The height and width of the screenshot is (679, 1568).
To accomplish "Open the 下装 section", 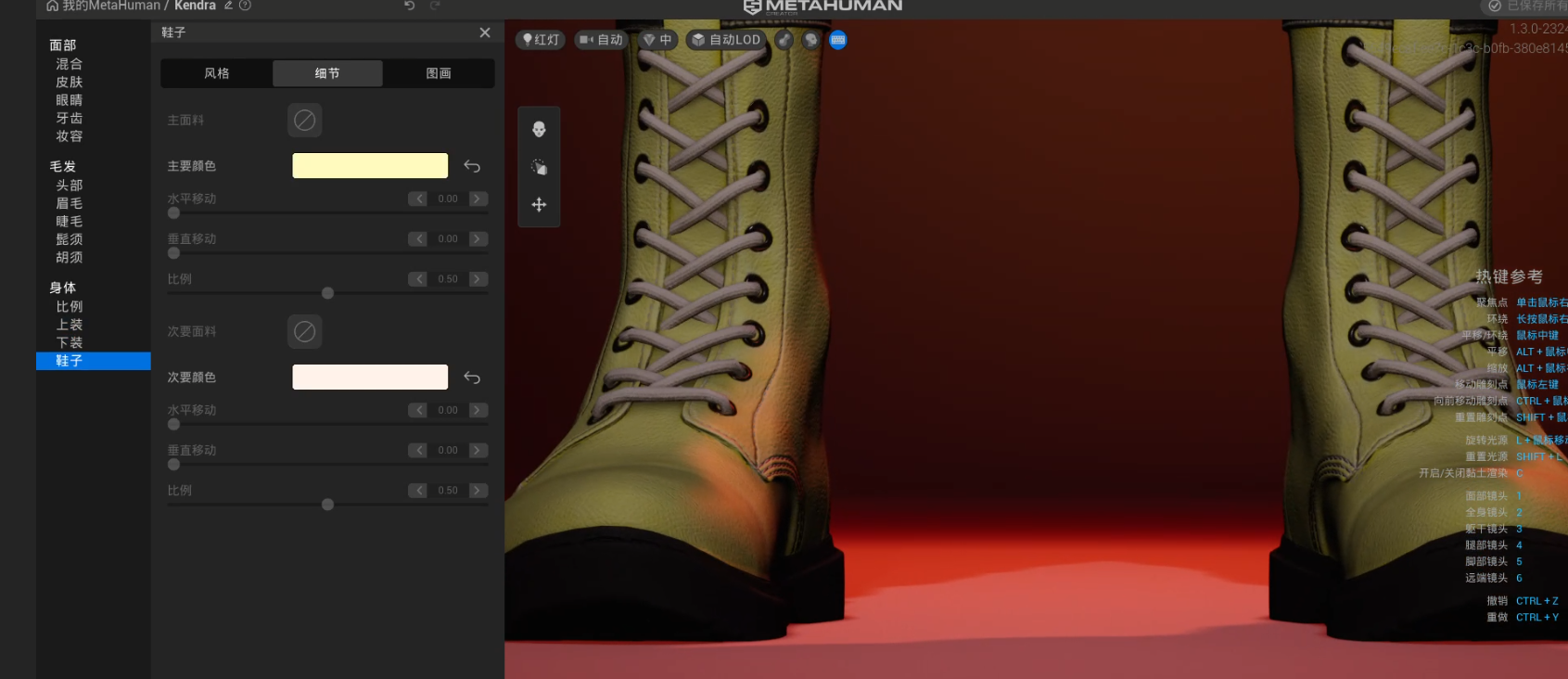I will [70, 342].
